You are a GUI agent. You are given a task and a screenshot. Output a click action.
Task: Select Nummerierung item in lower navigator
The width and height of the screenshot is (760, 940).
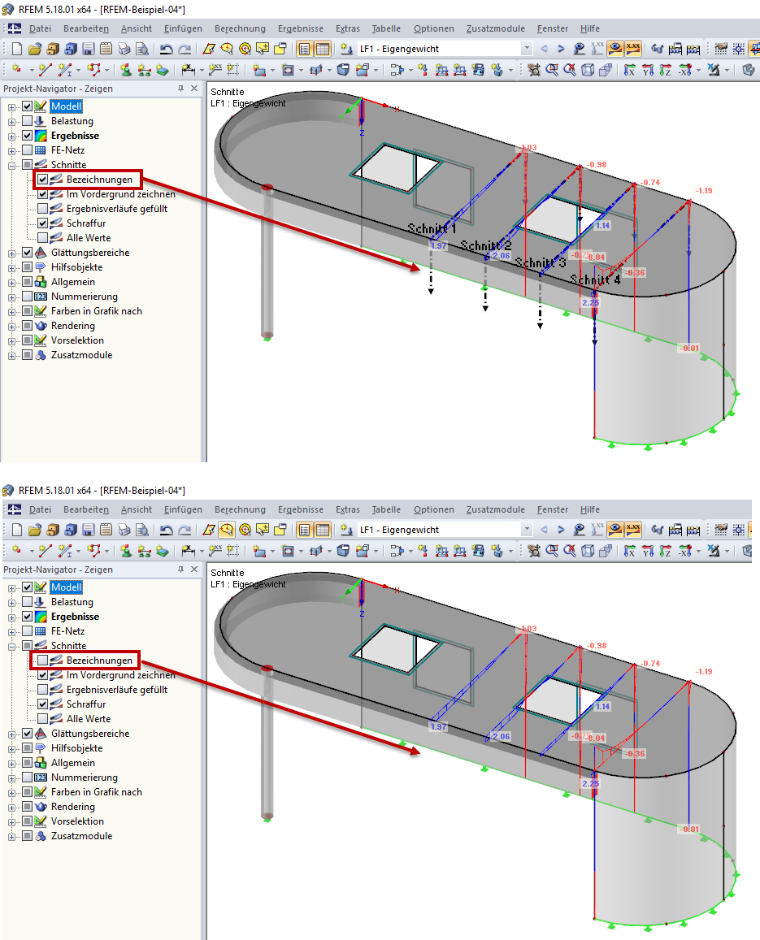point(84,777)
